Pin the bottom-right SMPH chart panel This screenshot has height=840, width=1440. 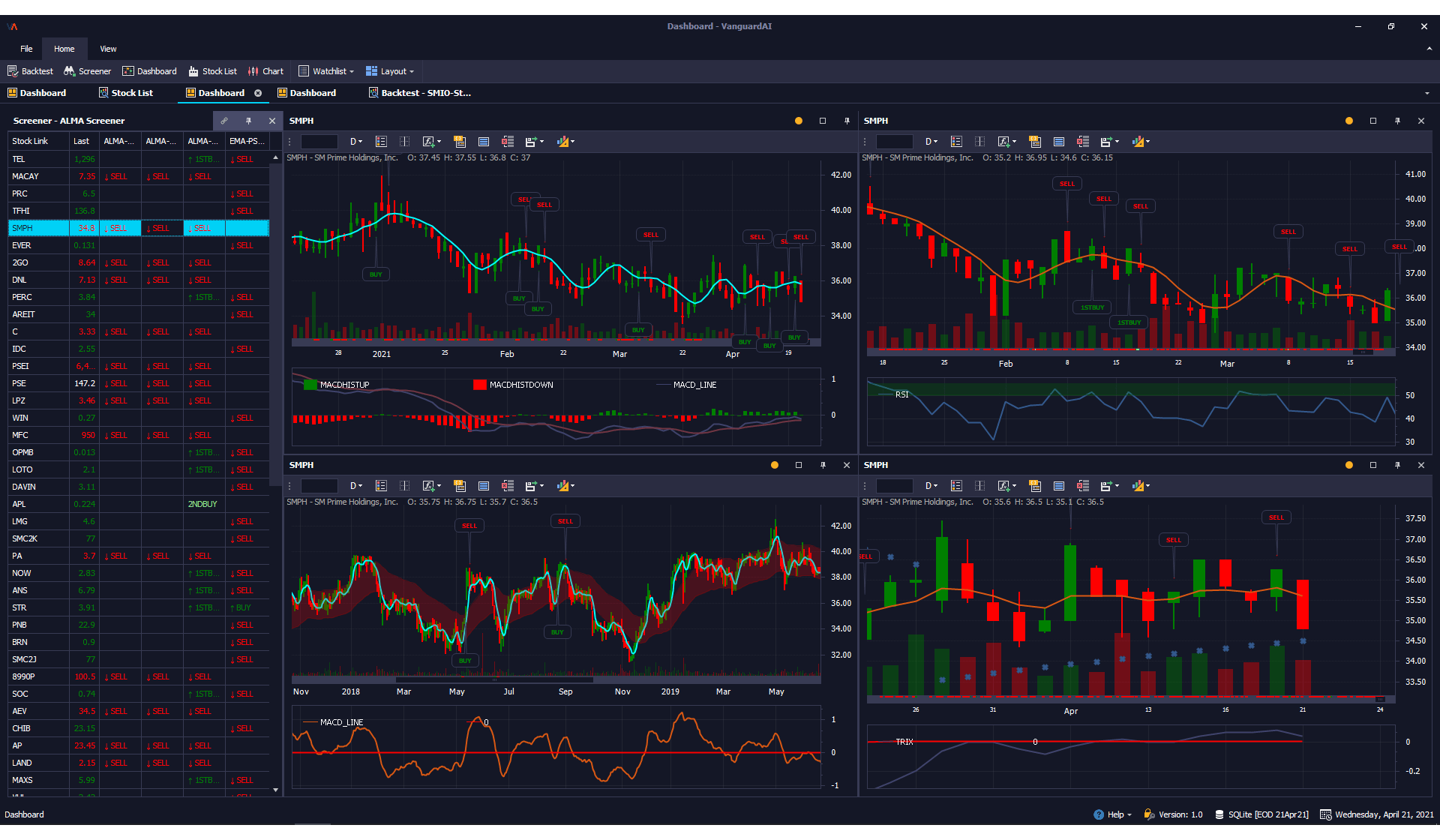(x=1397, y=465)
